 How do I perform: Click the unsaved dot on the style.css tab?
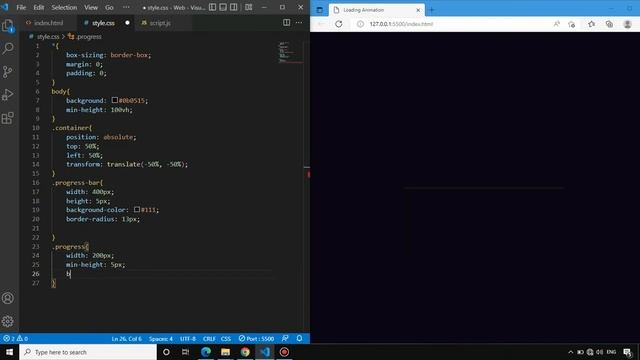127,23
